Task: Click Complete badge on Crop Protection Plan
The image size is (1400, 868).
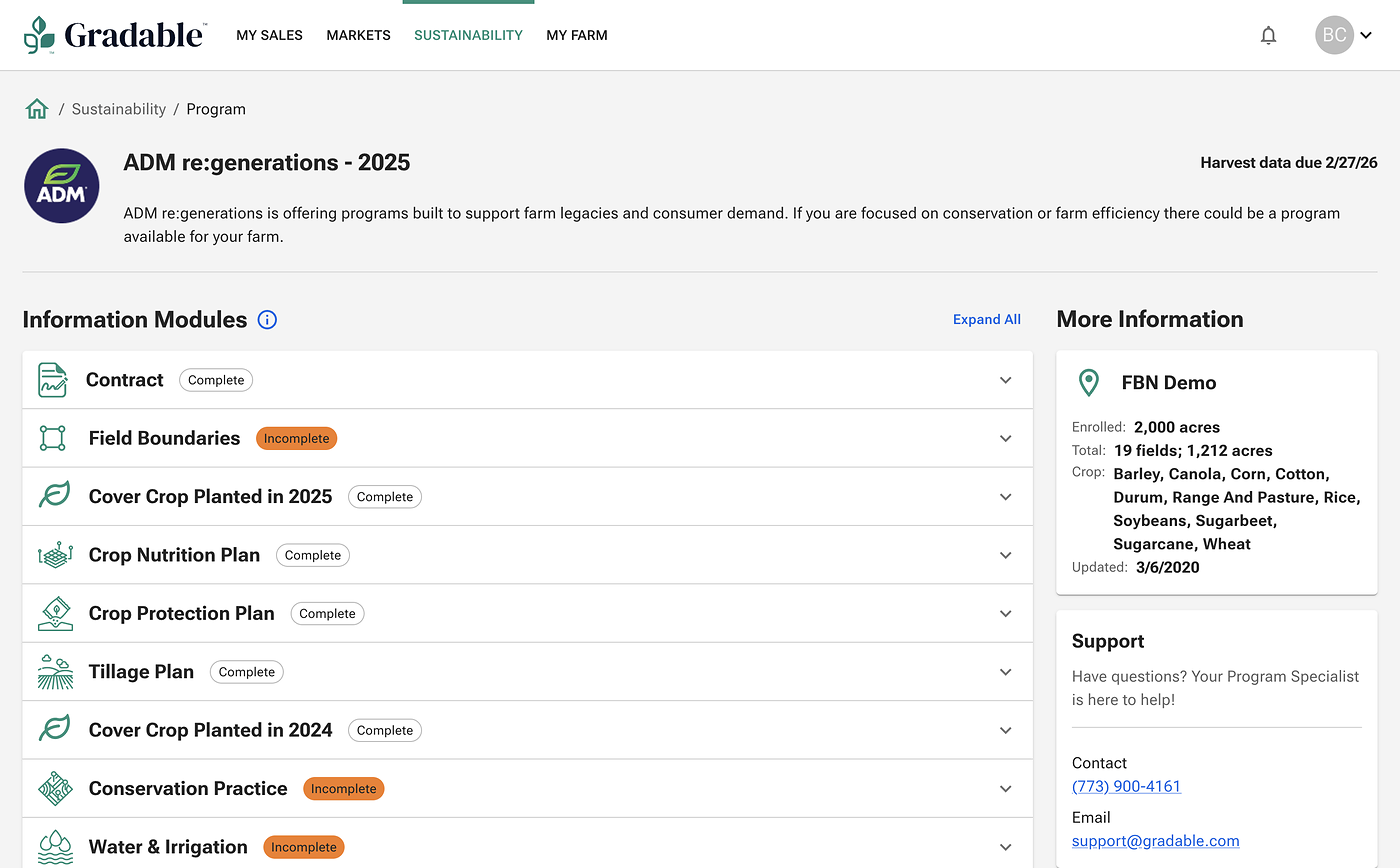Action: click(x=328, y=613)
